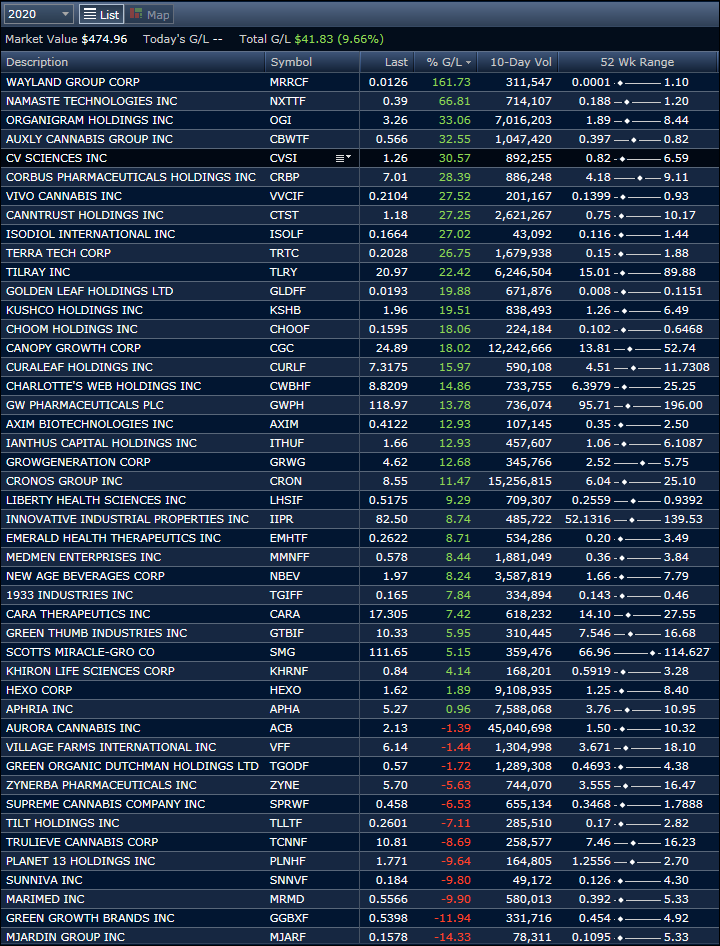
Task: Select TERRA TECH CORP row
Action: click(x=359, y=253)
